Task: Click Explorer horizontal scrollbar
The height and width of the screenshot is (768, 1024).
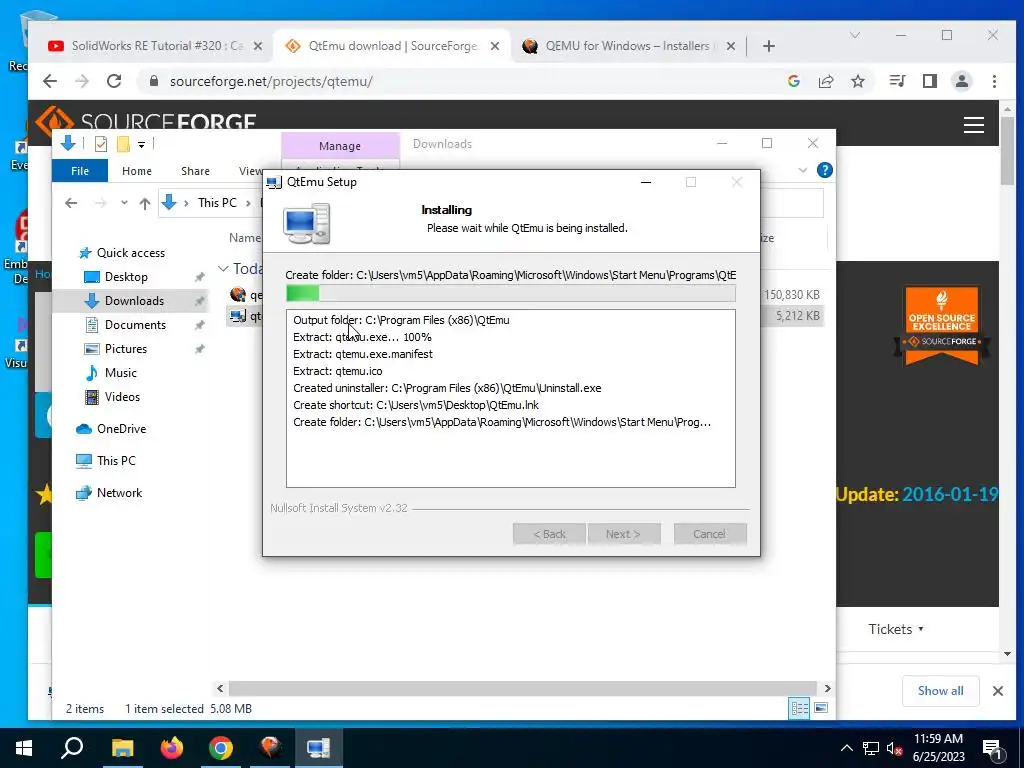Action: (x=522, y=688)
